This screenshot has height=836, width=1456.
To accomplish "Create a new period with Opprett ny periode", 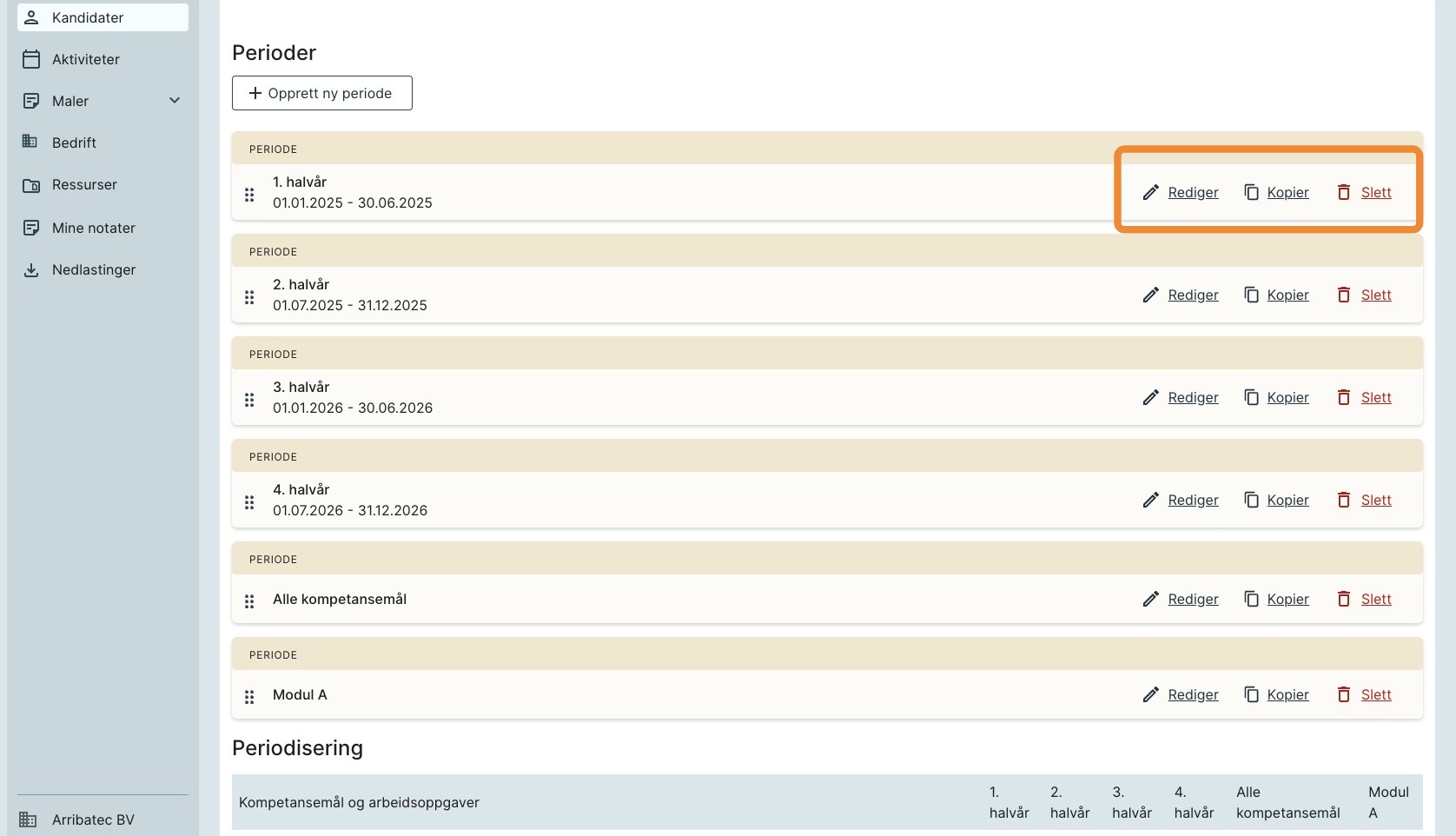I will [321, 93].
